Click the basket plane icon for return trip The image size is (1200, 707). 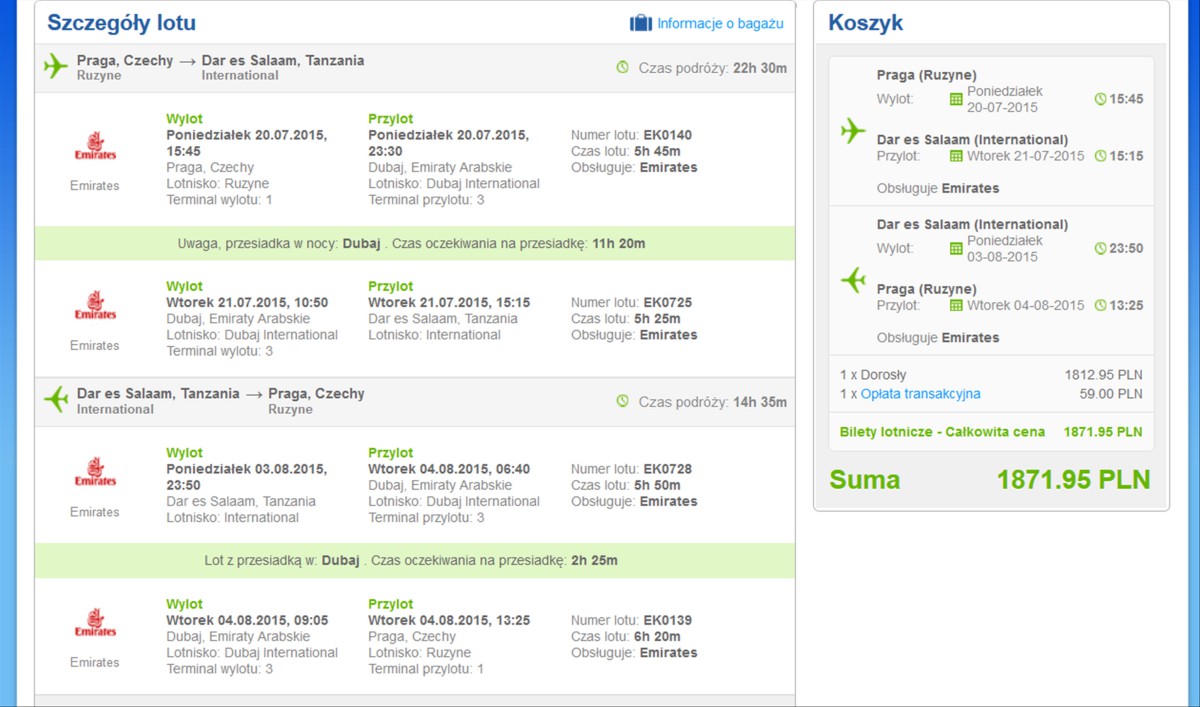pos(853,280)
